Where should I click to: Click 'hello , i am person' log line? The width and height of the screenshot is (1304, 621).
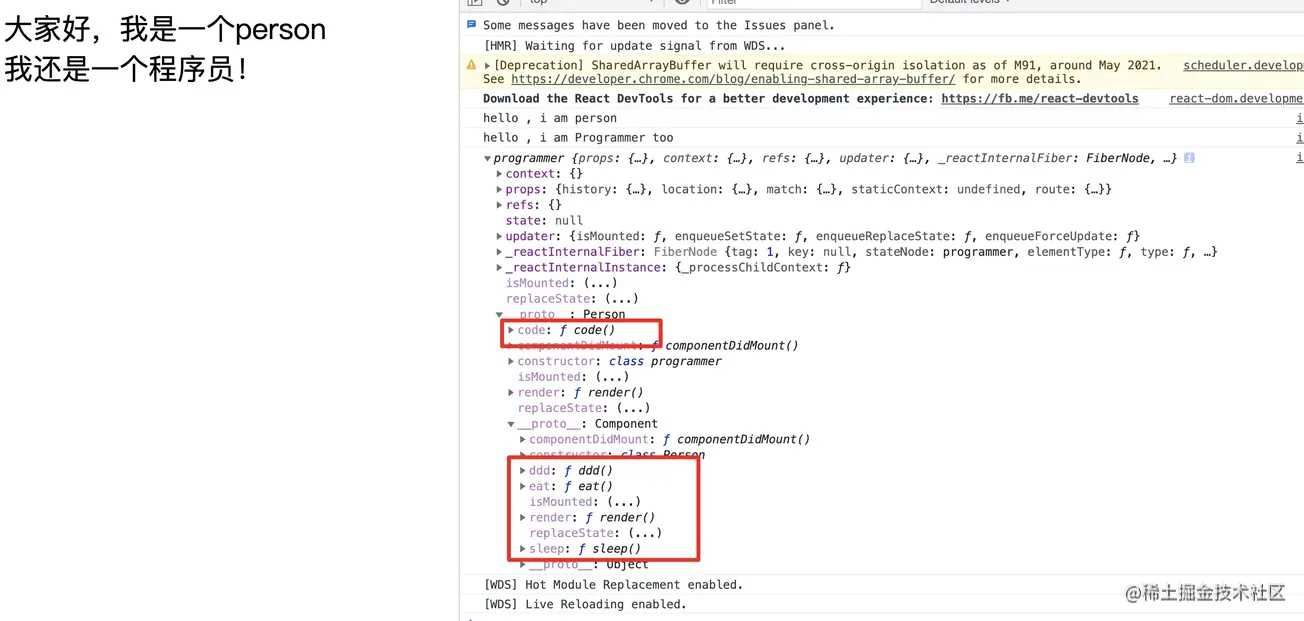tap(550, 118)
